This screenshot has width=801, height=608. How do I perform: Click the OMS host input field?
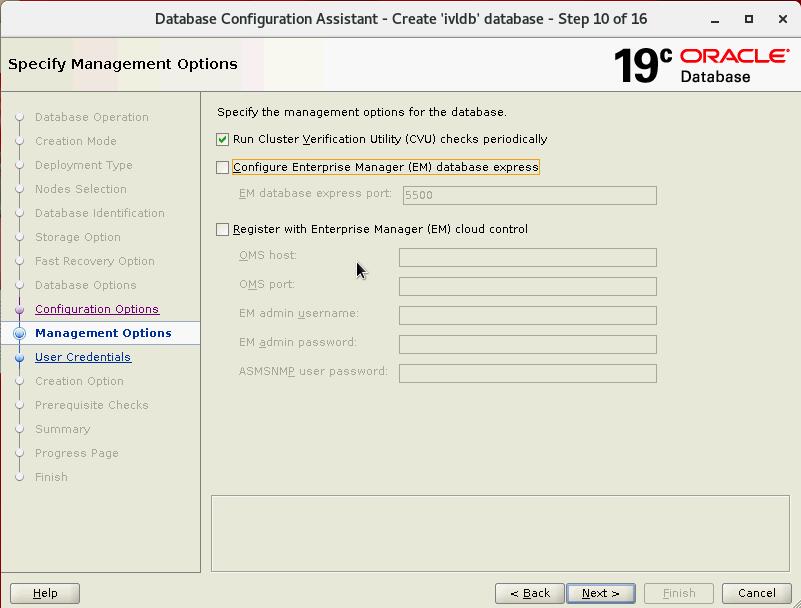(527, 258)
